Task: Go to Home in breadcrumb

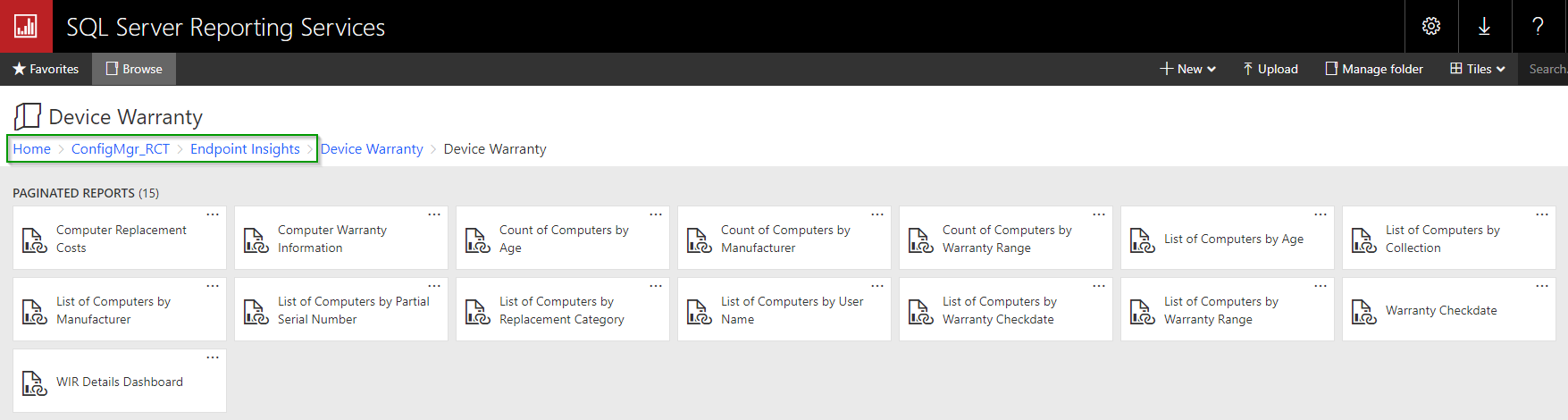Action: point(31,149)
